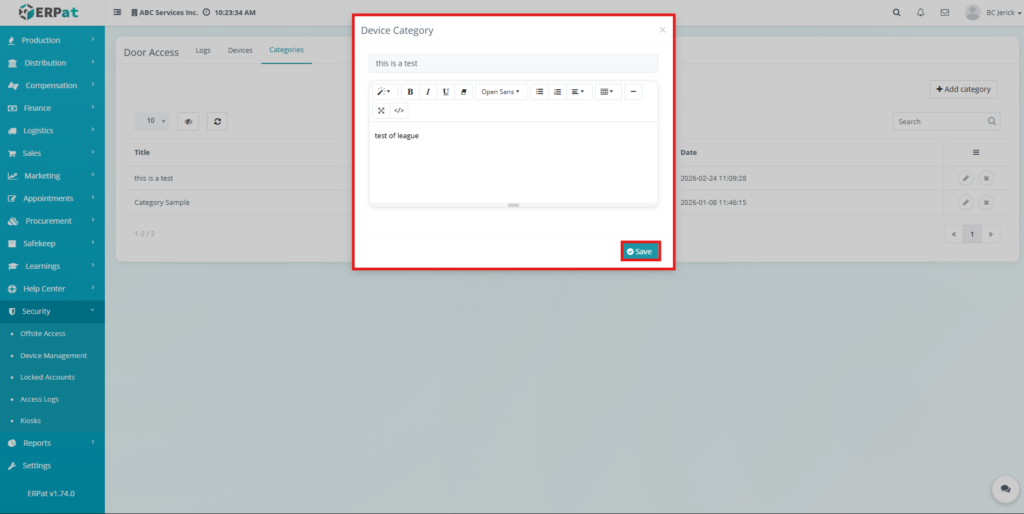Go to Locked Accounts
The width and height of the screenshot is (1024, 514).
[47, 377]
